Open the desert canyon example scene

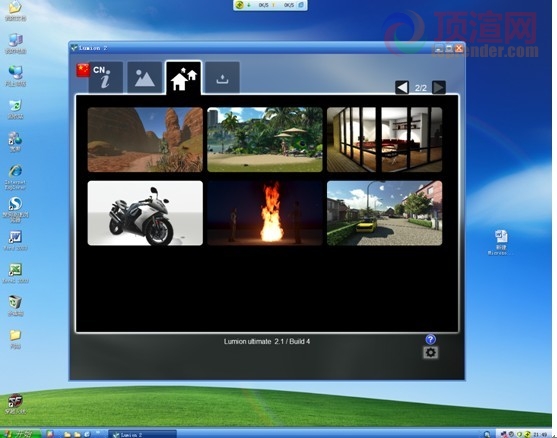(145, 140)
